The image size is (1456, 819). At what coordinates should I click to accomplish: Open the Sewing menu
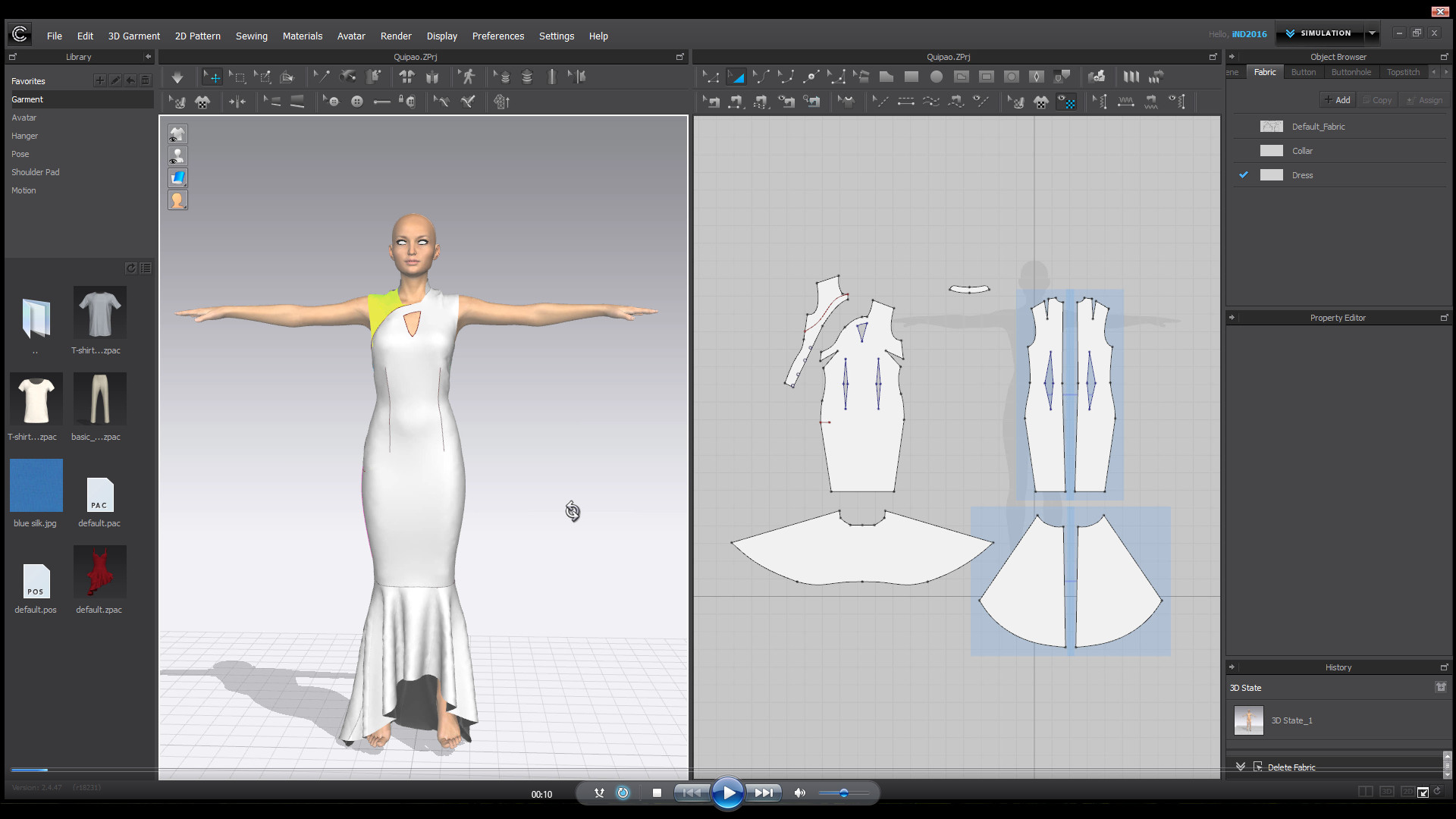[x=251, y=36]
